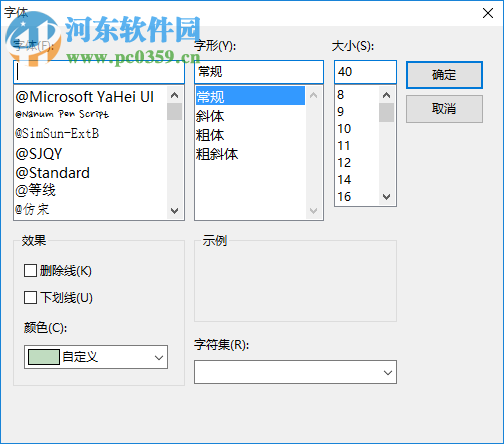Select font size 12
This screenshot has height=444, width=504.
pyautogui.click(x=357, y=163)
